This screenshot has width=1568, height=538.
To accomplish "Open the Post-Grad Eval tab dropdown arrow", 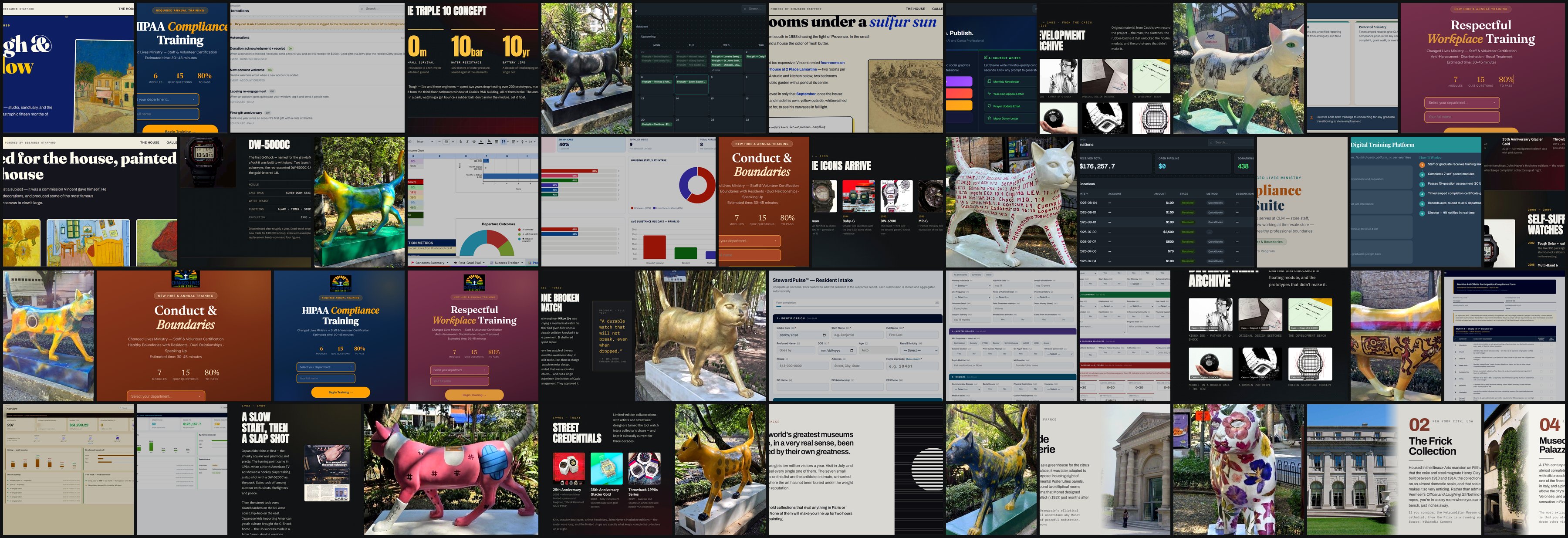I will click(484, 263).
